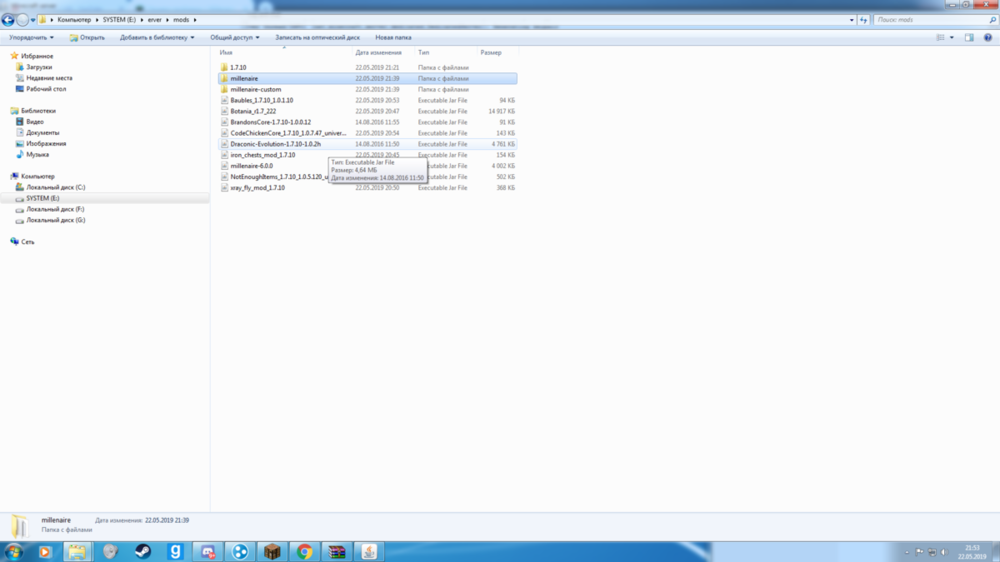The height and width of the screenshot is (562, 1000).
Task: Toggle the preview pane icon
Action: [969, 38]
